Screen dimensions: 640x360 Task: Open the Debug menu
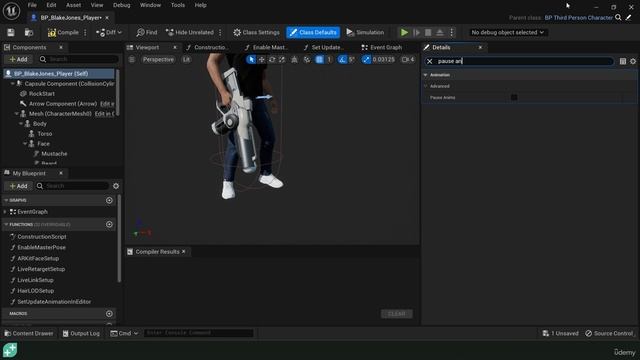pos(121,5)
